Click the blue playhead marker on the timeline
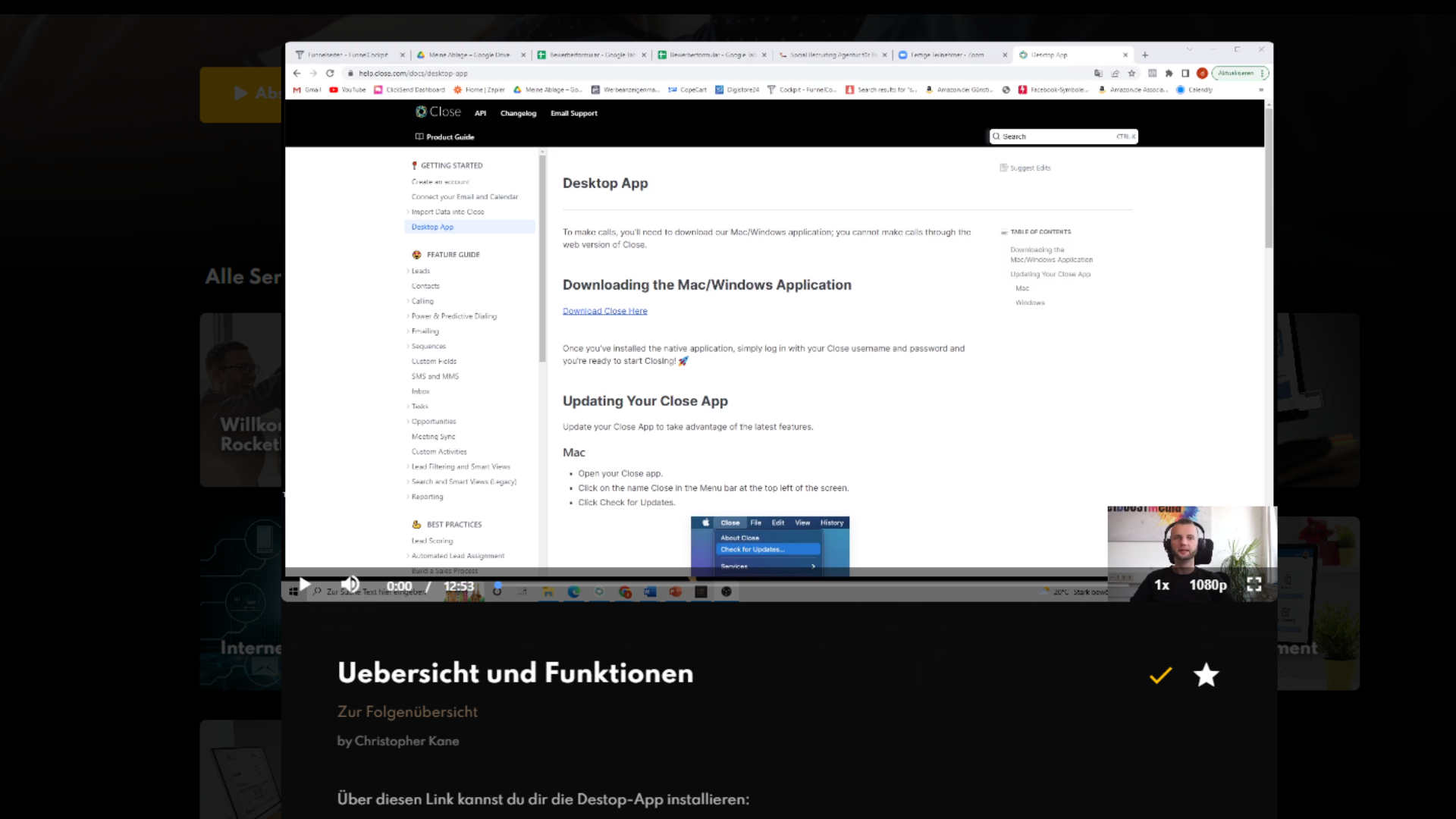The image size is (1456, 819). (x=497, y=586)
